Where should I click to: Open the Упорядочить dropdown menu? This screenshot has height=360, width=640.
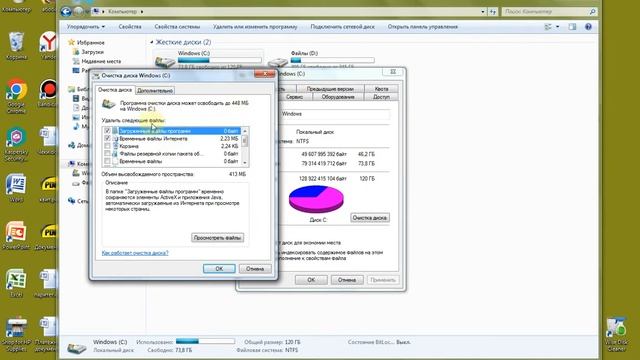point(86,27)
